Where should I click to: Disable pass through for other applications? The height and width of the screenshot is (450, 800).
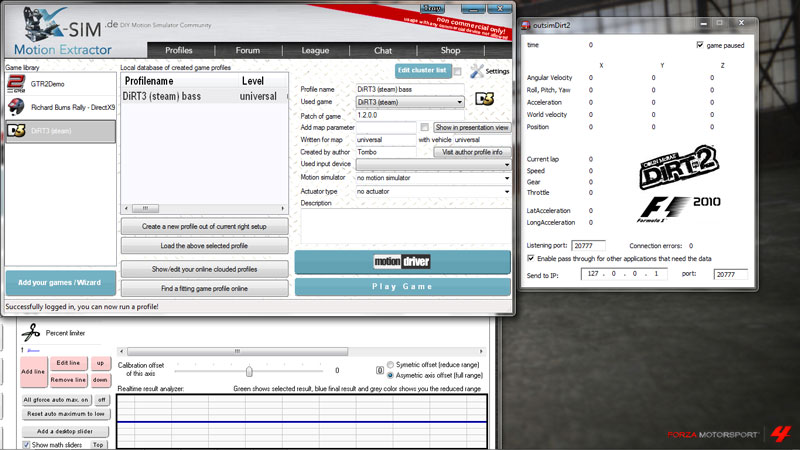[x=530, y=258]
